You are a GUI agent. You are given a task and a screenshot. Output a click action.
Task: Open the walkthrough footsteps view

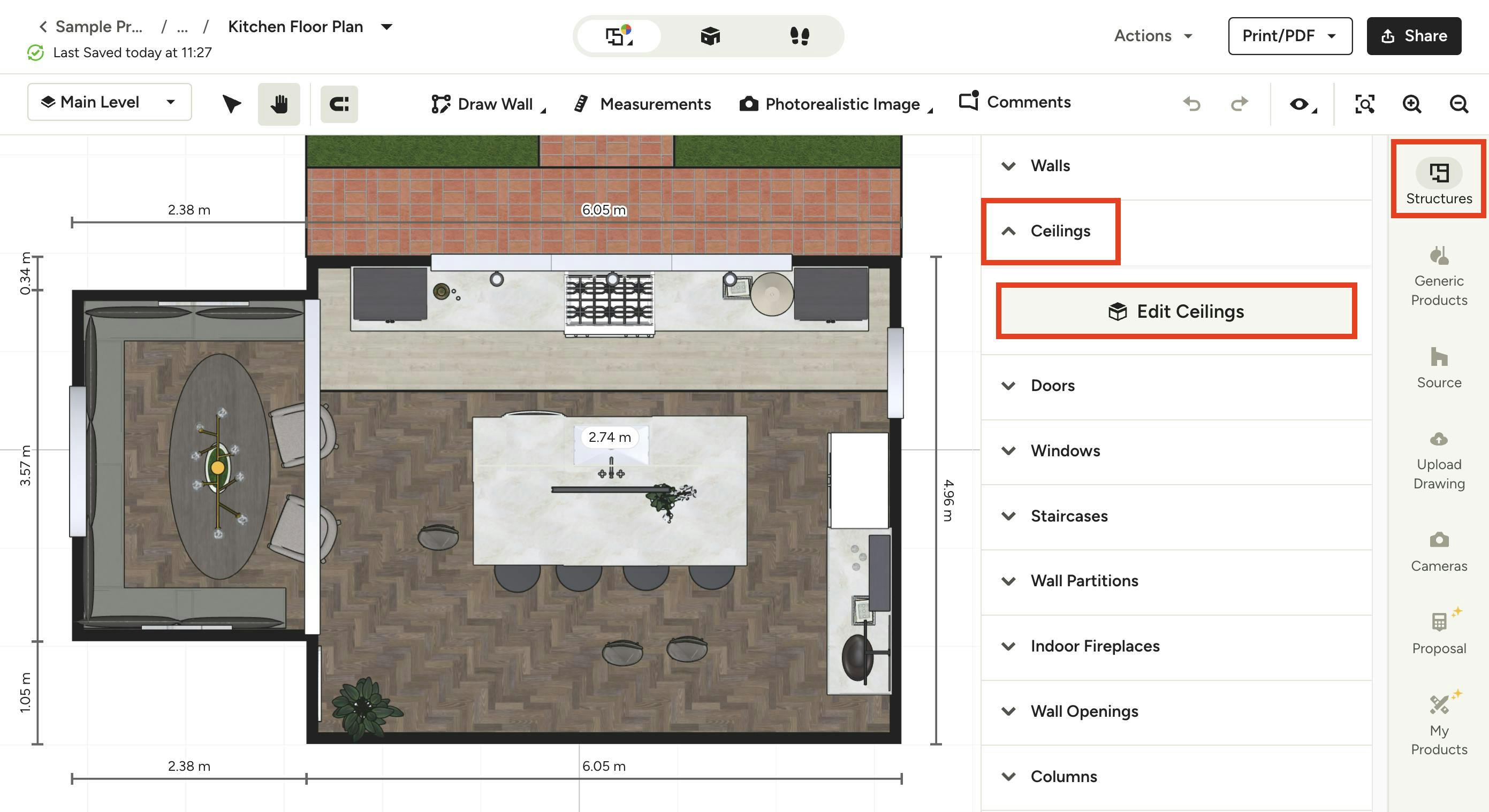(x=800, y=36)
